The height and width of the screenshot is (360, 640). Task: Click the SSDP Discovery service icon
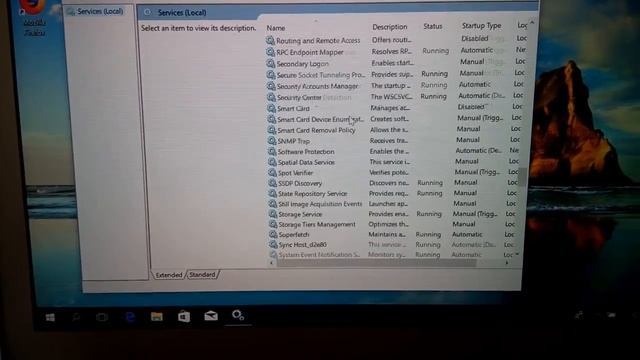click(x=272, y=183)
